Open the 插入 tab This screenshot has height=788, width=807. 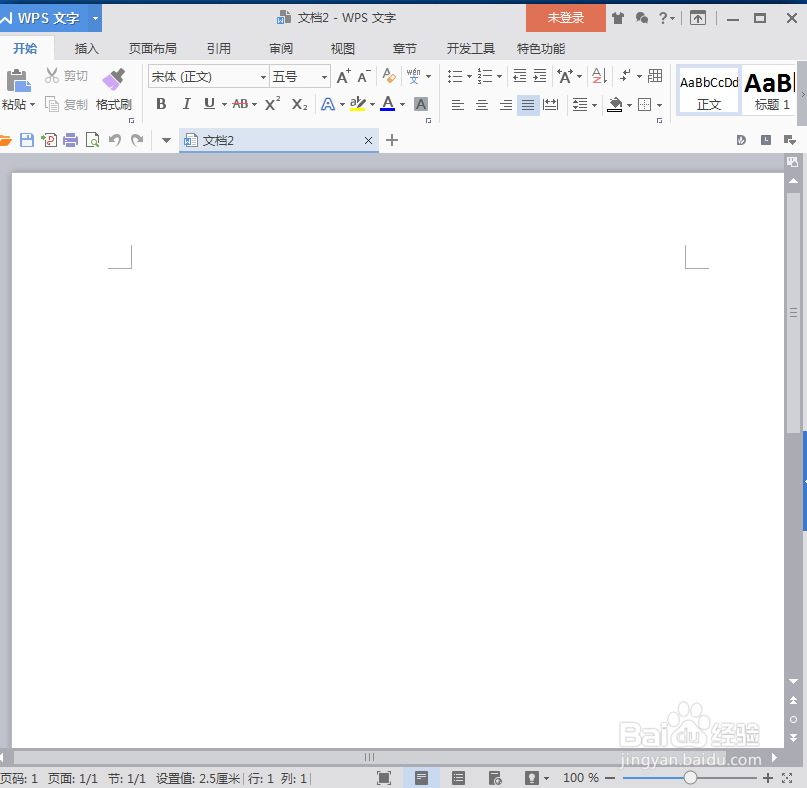(x=86, y=49)
